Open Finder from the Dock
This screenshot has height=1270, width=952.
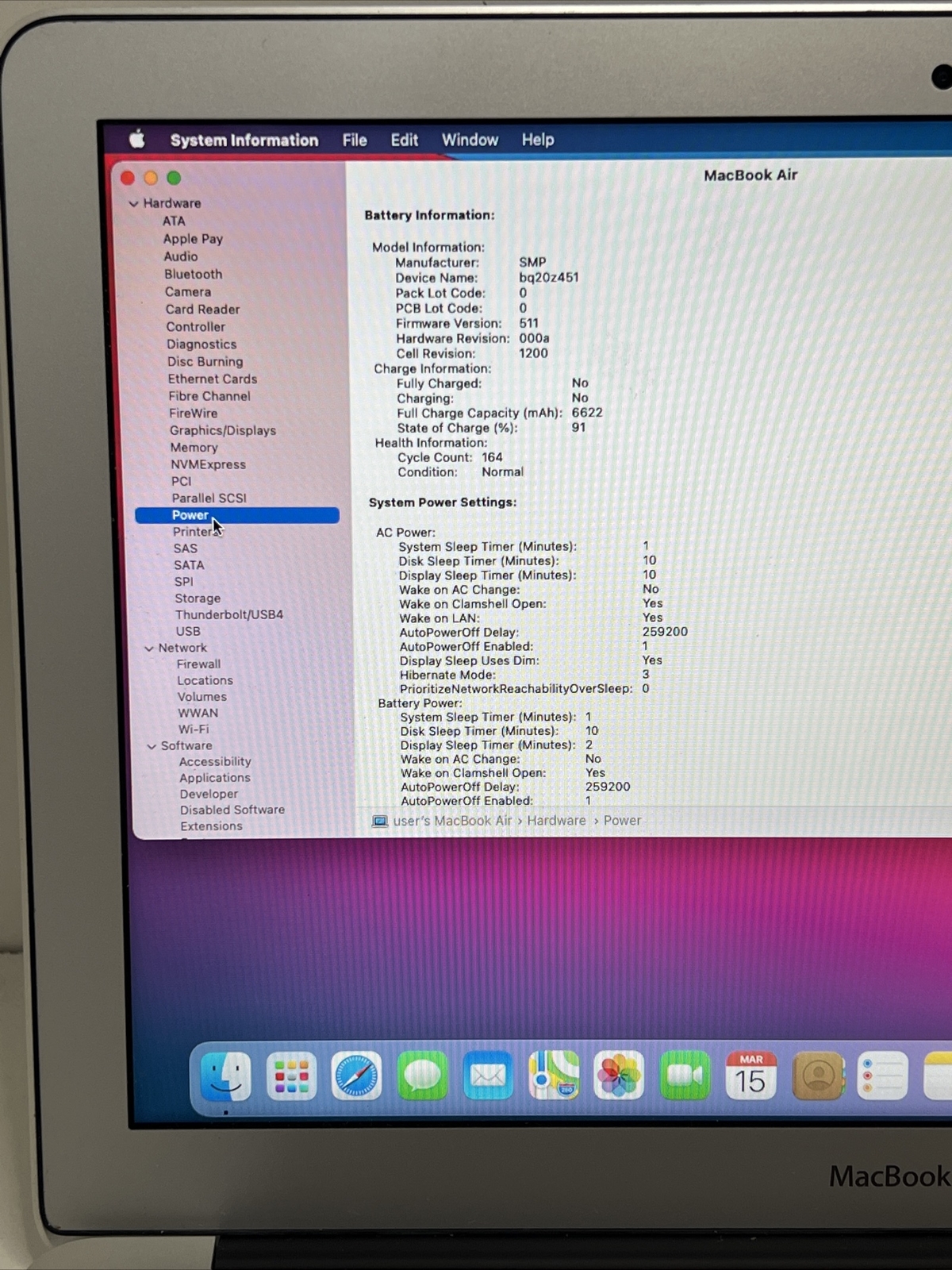point(225,1076)
